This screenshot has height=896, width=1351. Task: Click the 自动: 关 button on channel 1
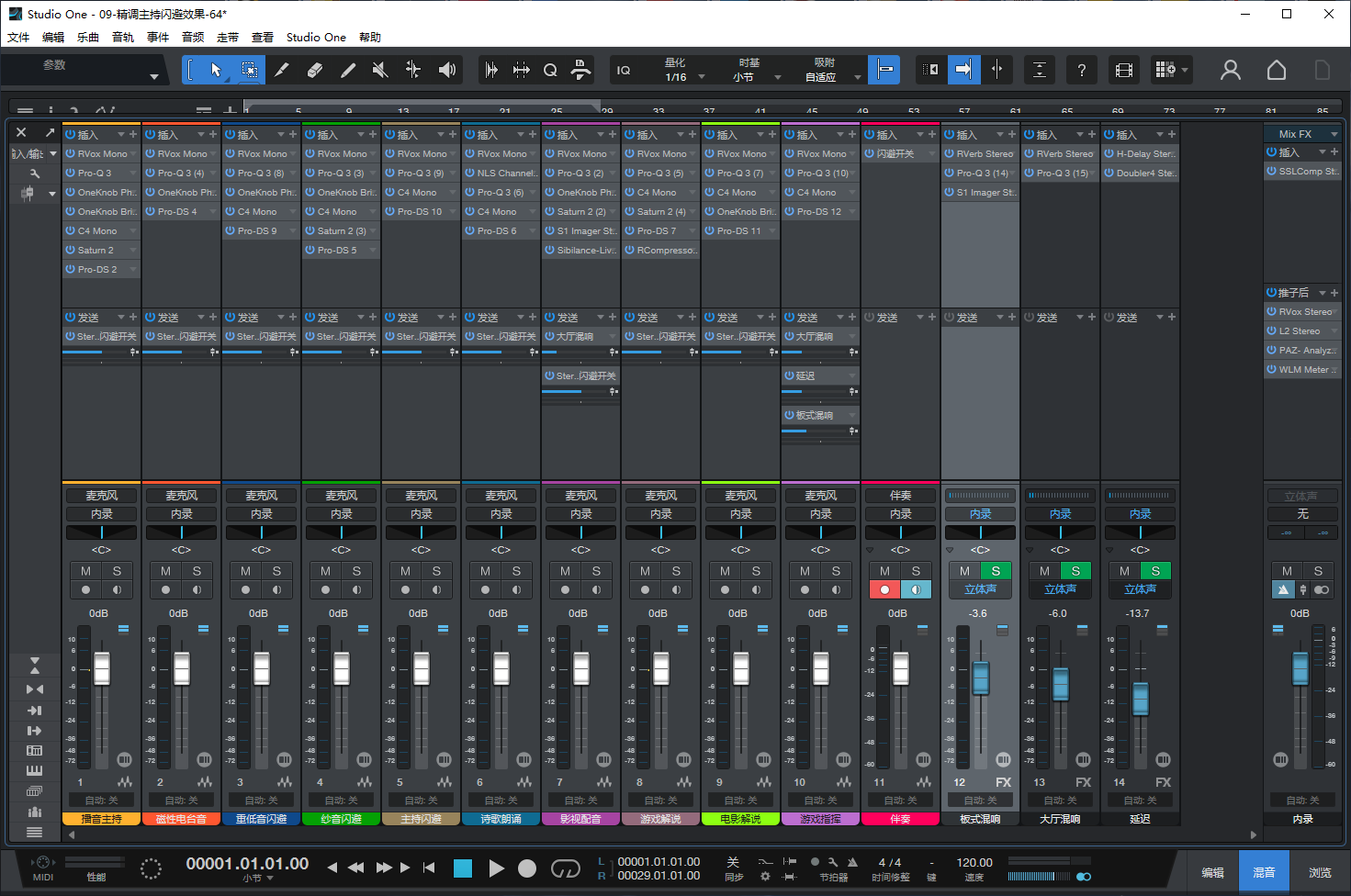point(101,800)
